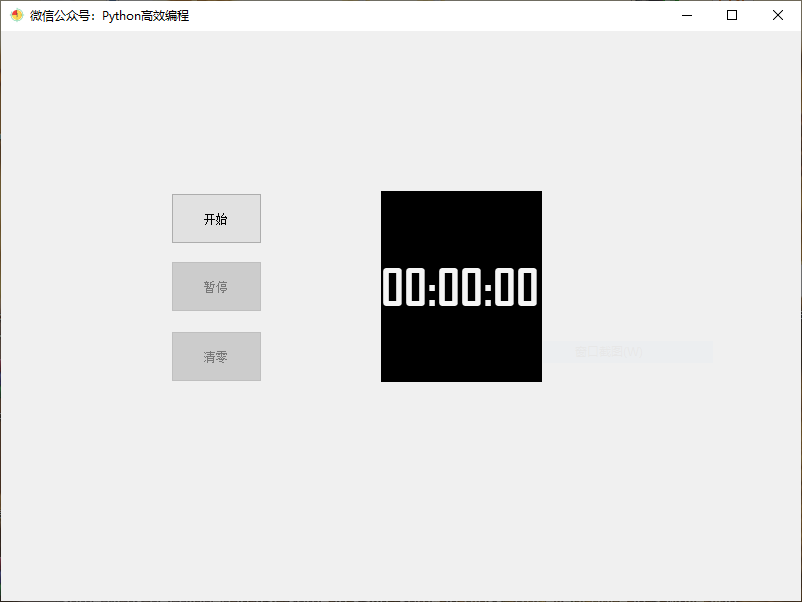Click the black stopwatch display showing 00:00:00

(461, 286)
